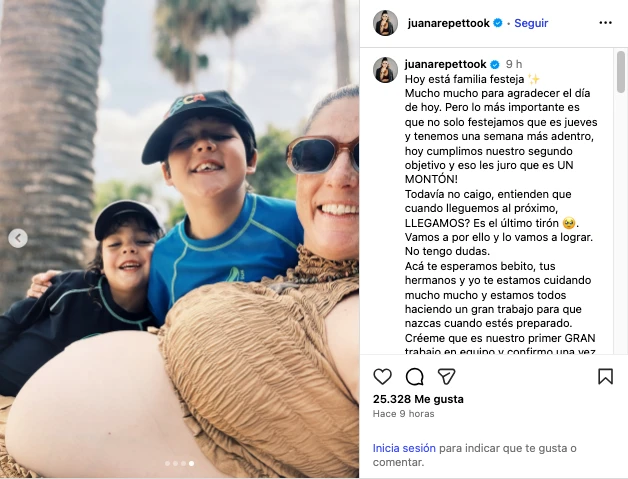
Task: Click the caption profile avatar
Action: coord(385,70)
